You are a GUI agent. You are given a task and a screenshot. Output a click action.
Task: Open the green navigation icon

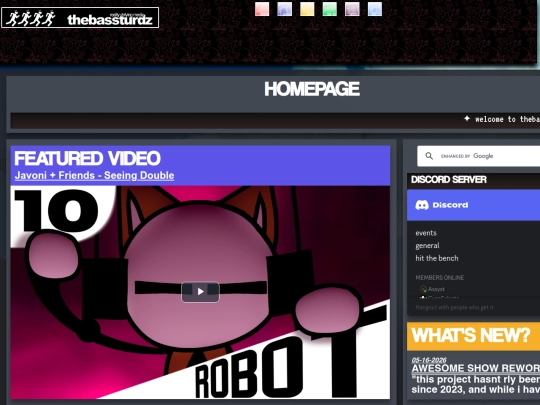coord(330,9)
